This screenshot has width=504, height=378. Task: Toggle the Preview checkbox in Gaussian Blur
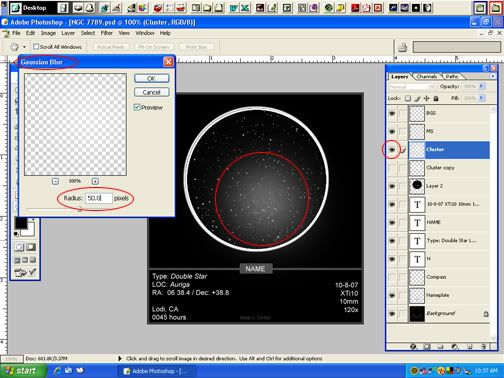click(x=137, y=107)
